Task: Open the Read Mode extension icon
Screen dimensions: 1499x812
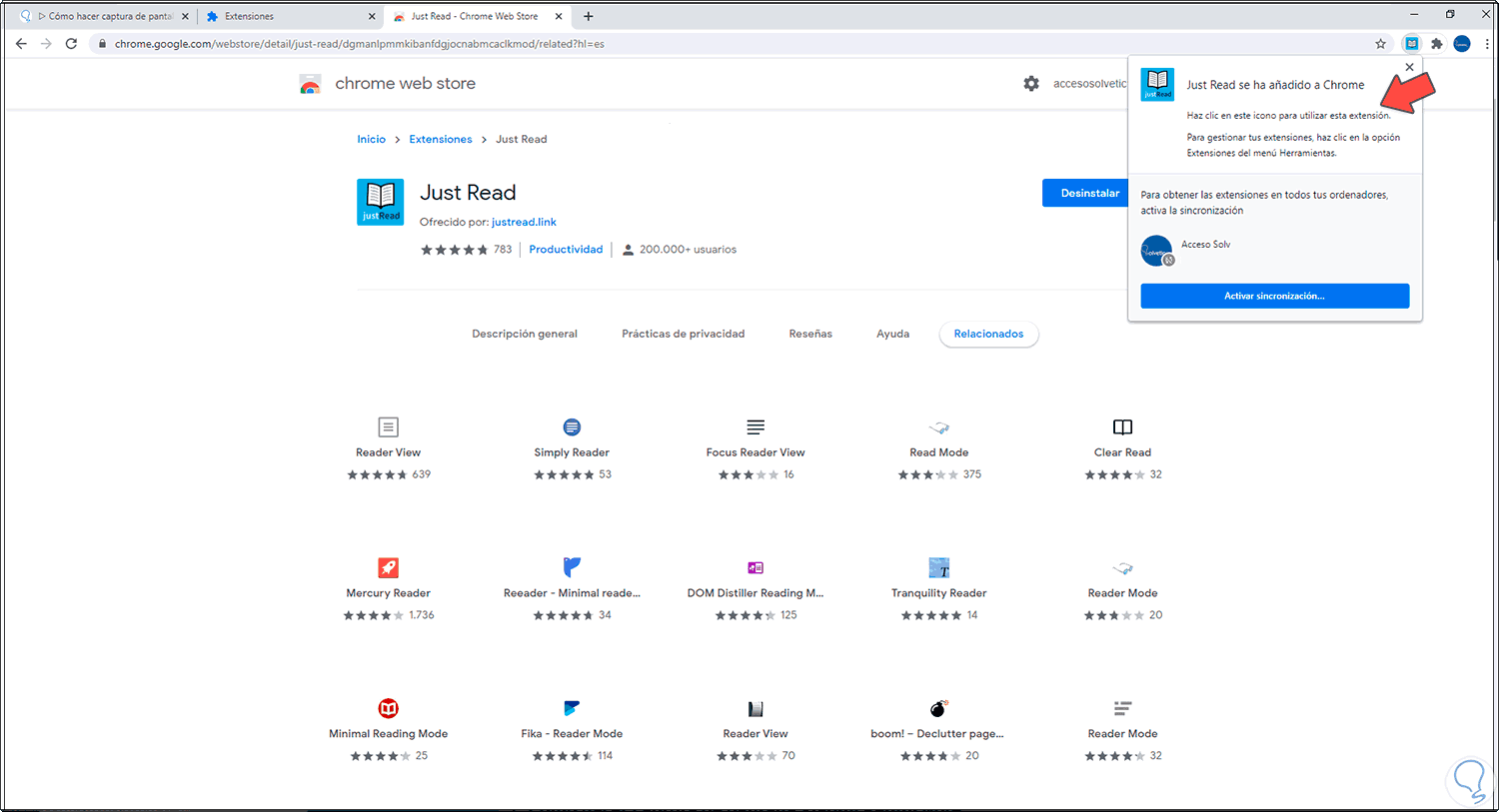Action: coord(939,427)
